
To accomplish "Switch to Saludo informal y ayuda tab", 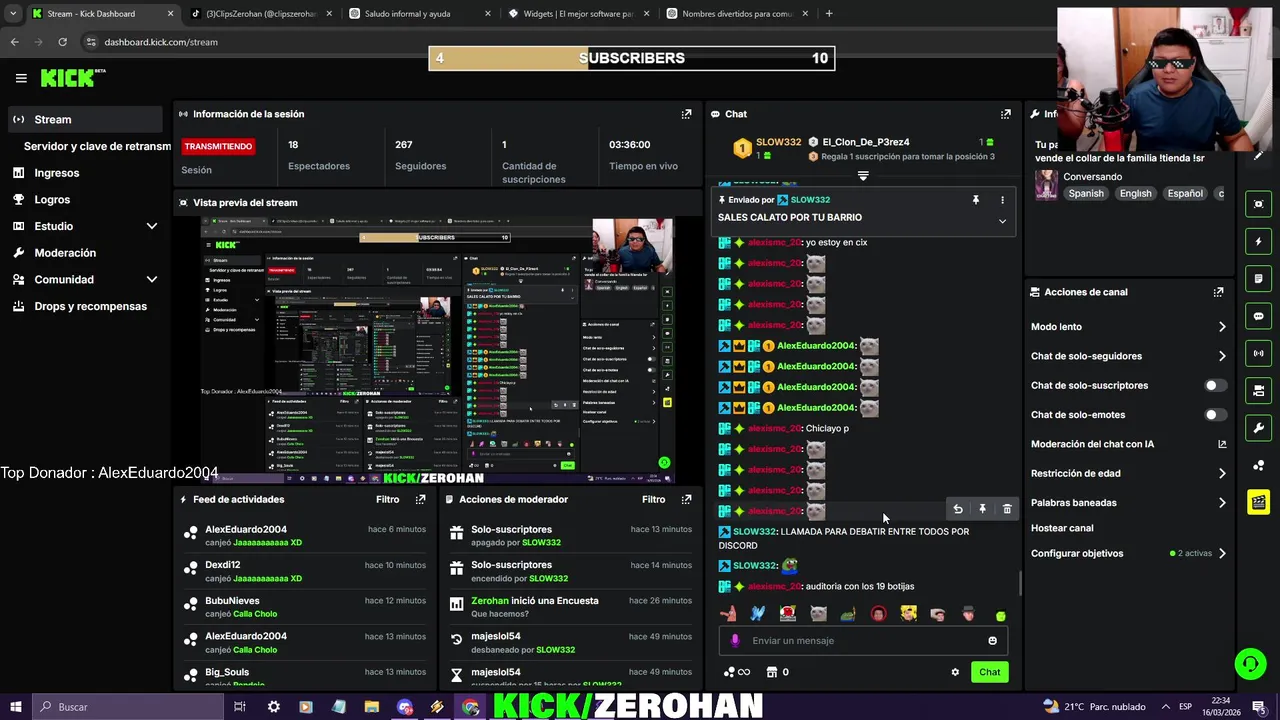I will pyautogui.click(x=420, y=14).
